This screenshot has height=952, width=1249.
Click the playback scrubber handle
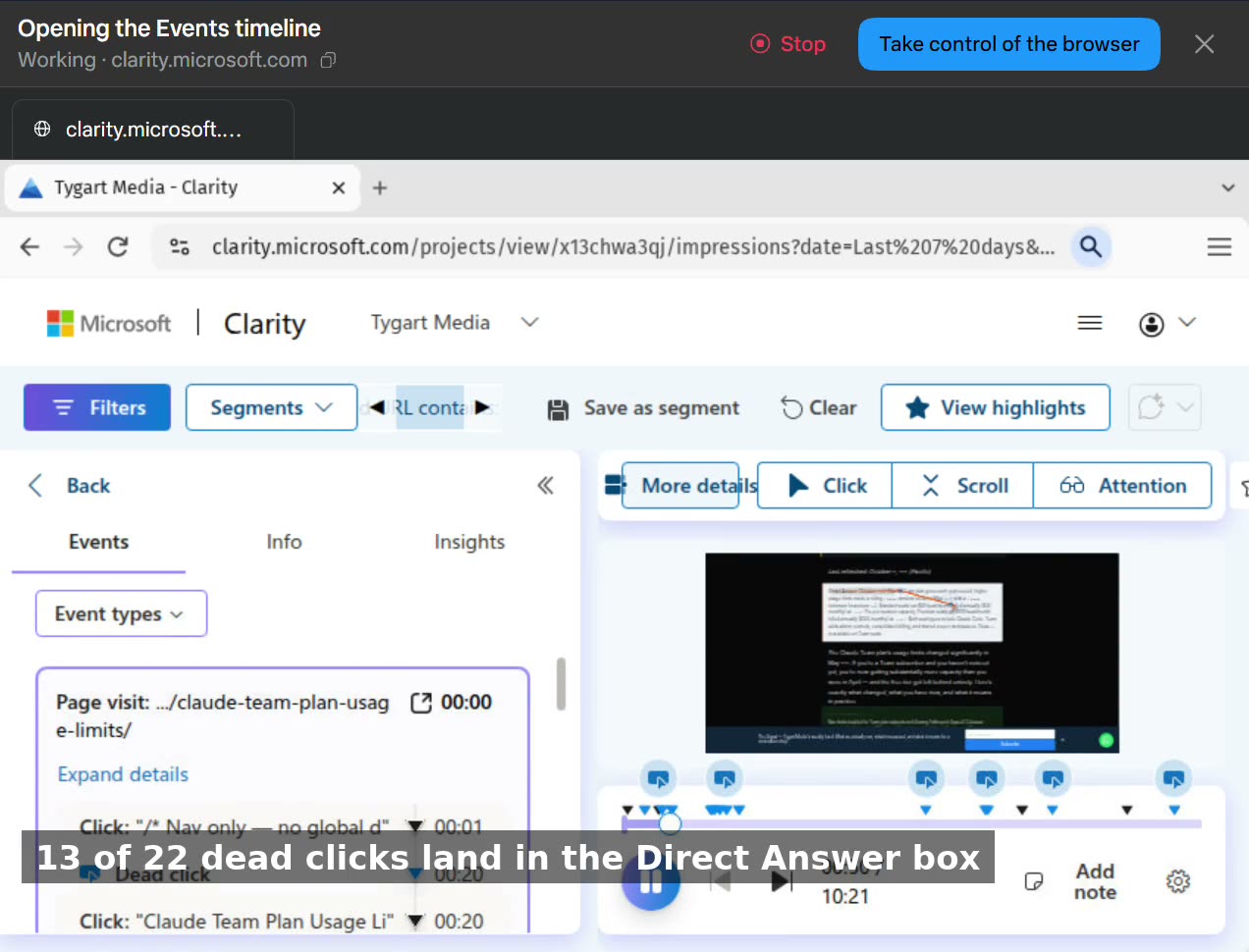[x=670, y=823]
